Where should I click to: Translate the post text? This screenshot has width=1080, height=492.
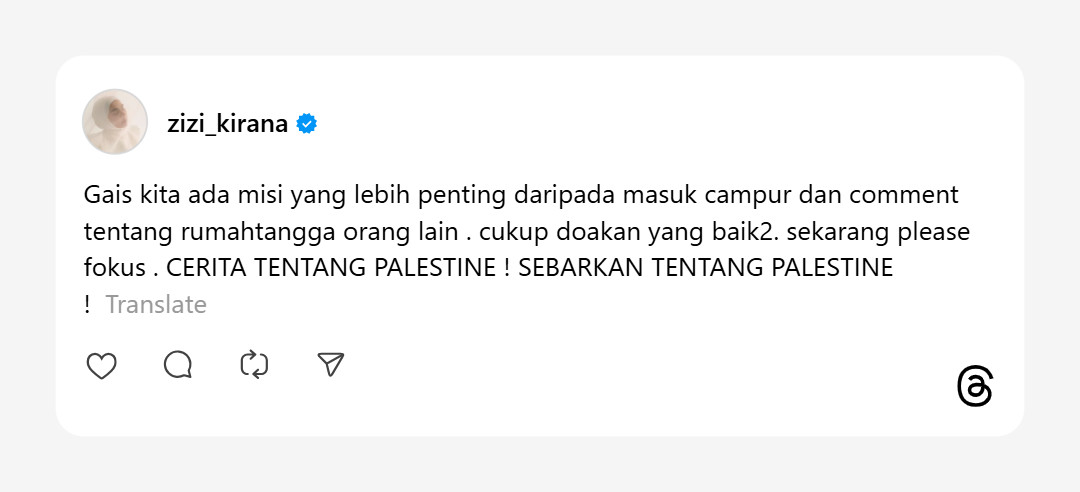pyautogui.click(x=156, y=305)
